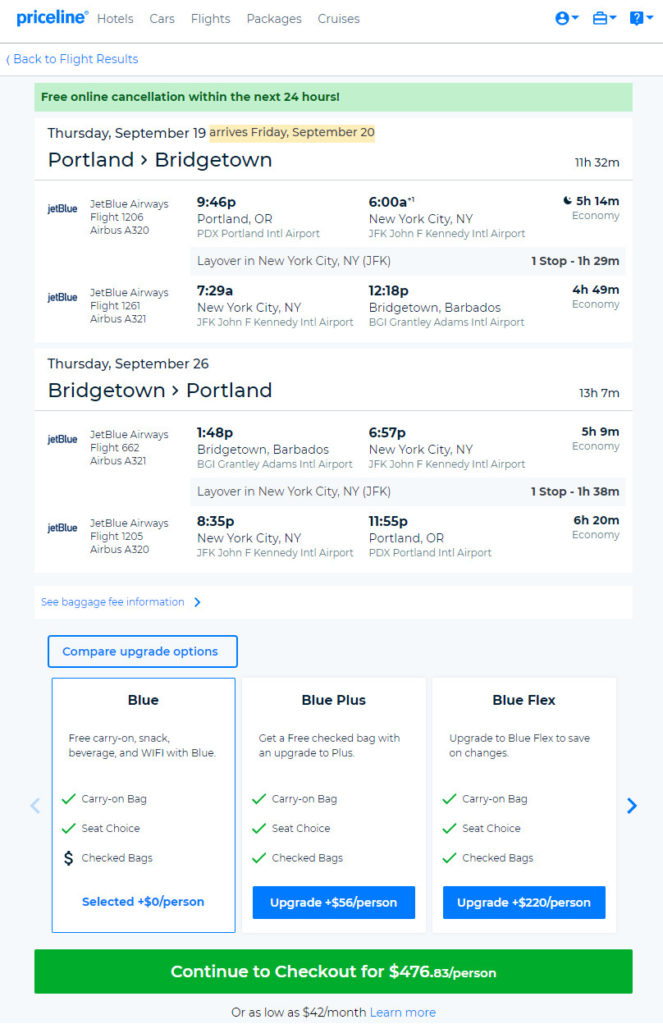Click the dollar sign Checked Bags icon in Blue

pos(68,858)
